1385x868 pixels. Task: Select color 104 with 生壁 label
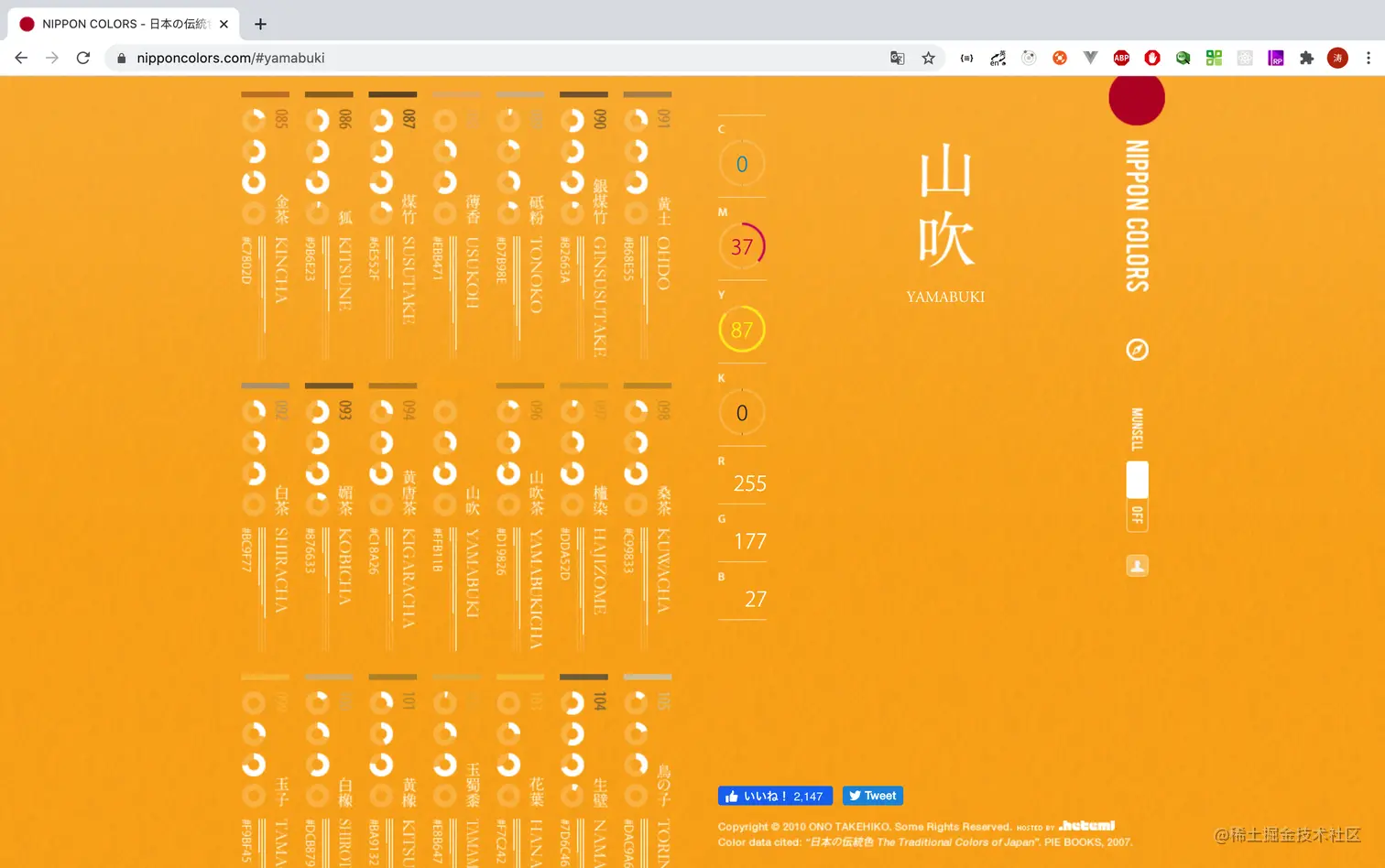[x=584, y=771]
